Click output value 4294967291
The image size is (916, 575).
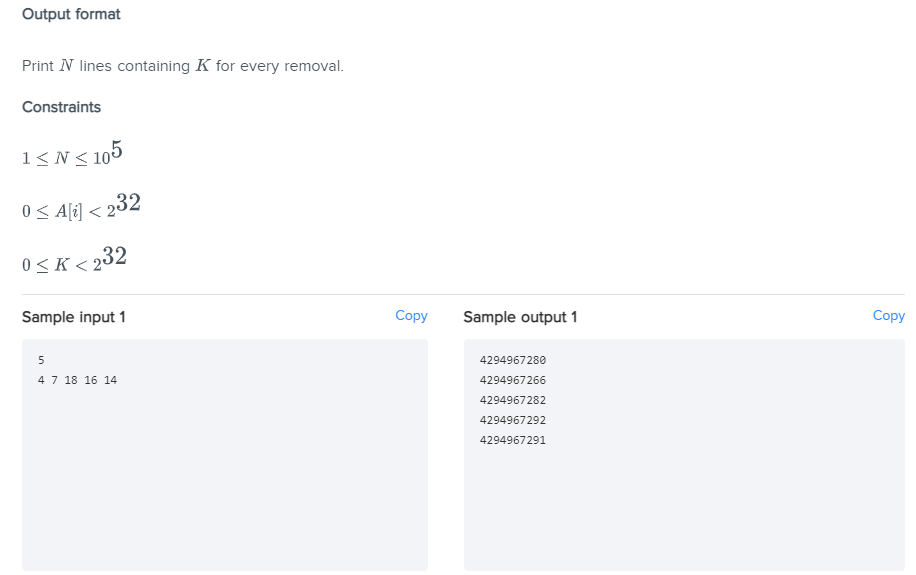point(512,439)
